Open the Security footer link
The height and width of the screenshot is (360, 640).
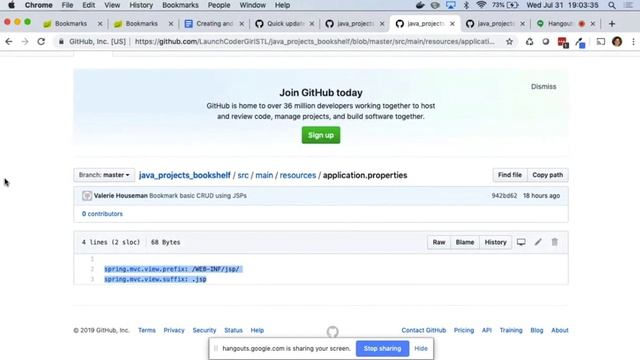tap(204, 330)
